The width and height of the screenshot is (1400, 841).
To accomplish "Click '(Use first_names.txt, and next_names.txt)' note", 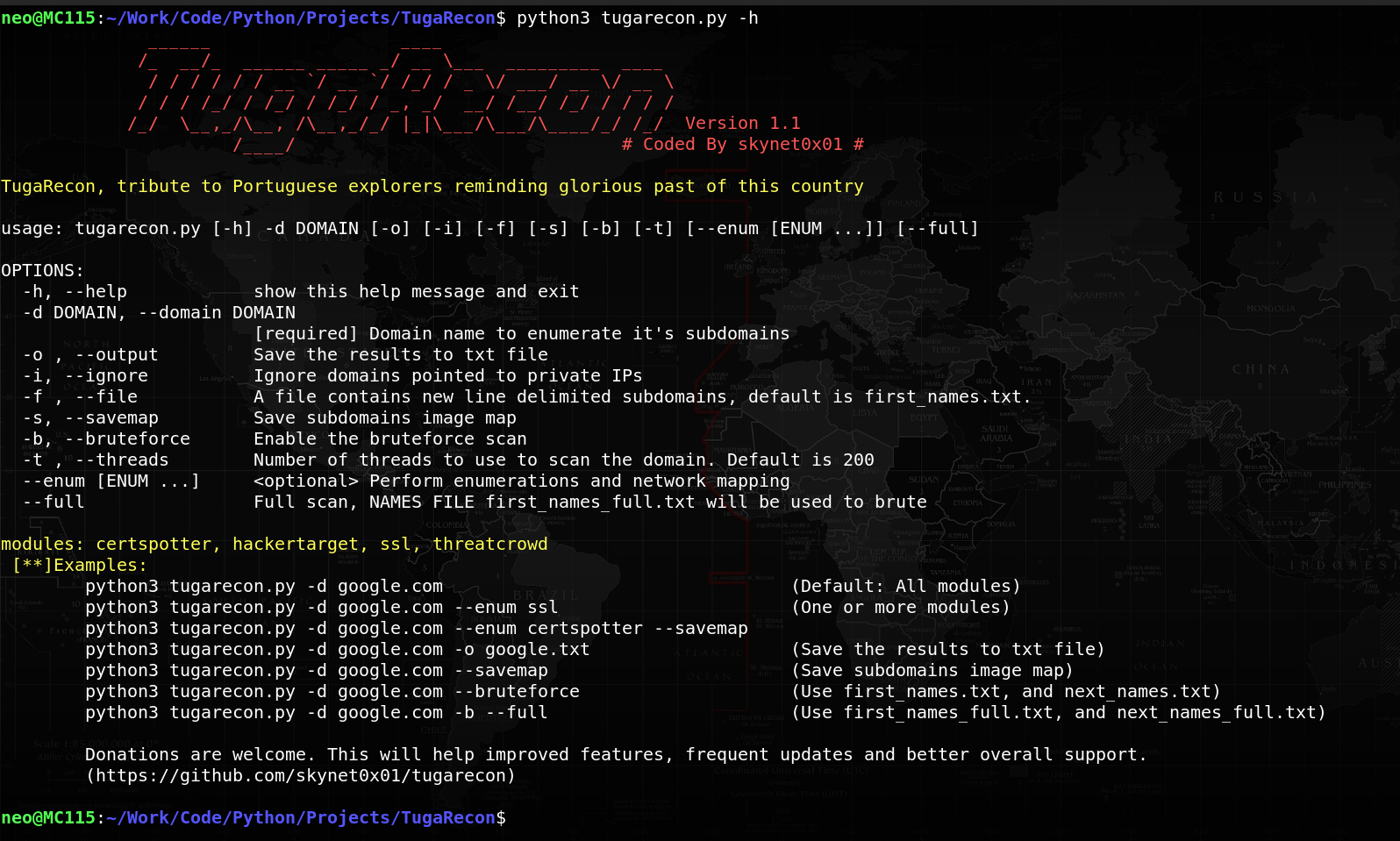I will pyautogui.click(x=1006, y=691).
